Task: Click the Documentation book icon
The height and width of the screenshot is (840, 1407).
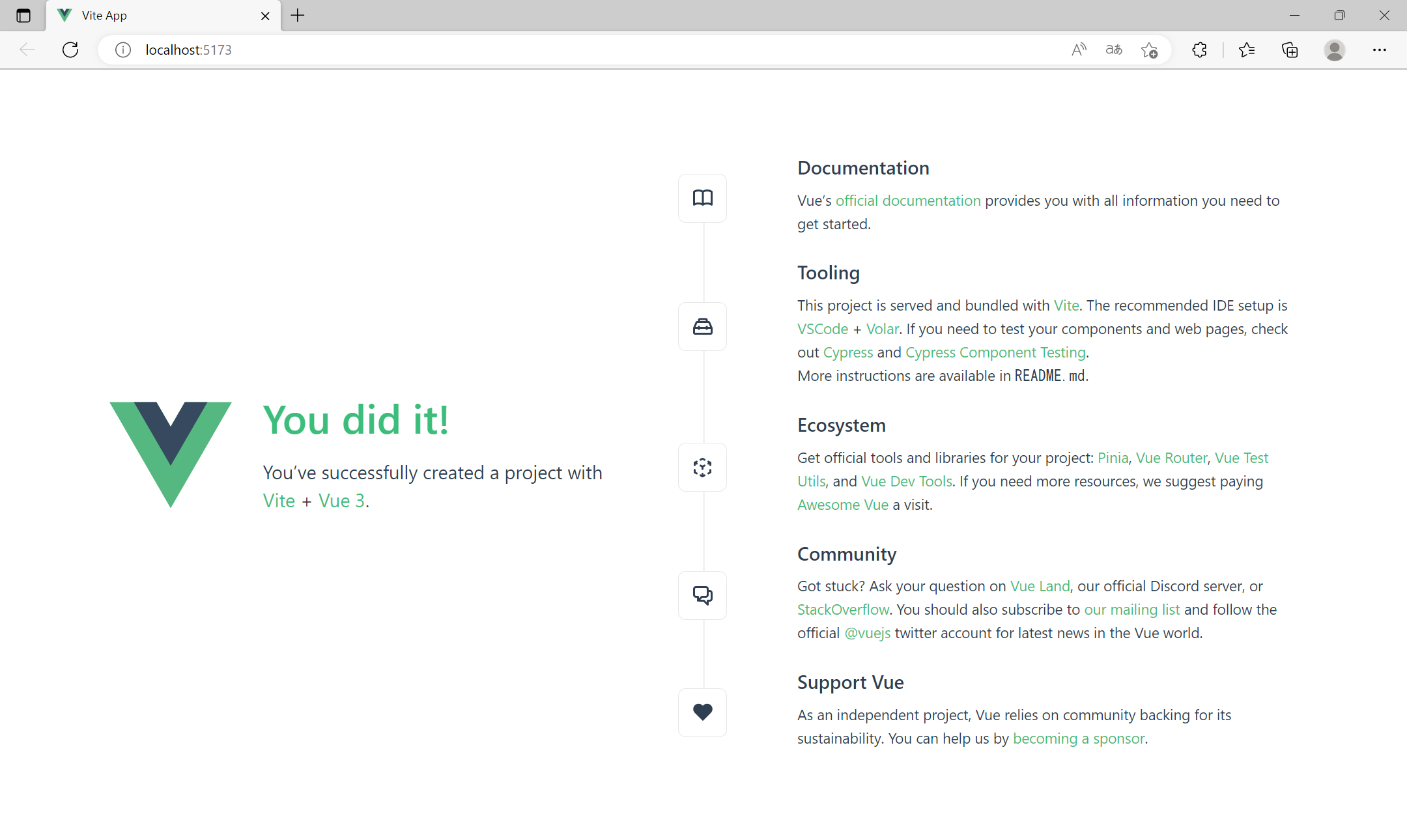Action: 702,198
